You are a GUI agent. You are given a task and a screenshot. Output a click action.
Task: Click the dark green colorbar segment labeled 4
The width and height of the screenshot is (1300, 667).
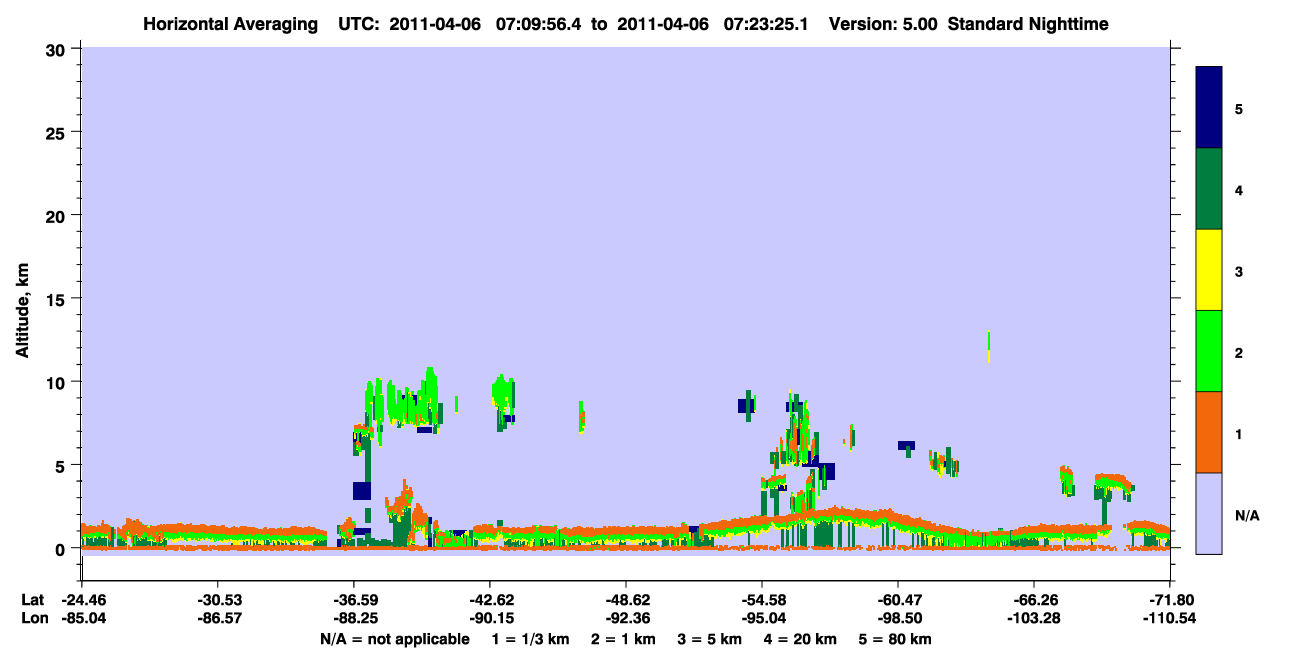click(x=1209, y=189)
